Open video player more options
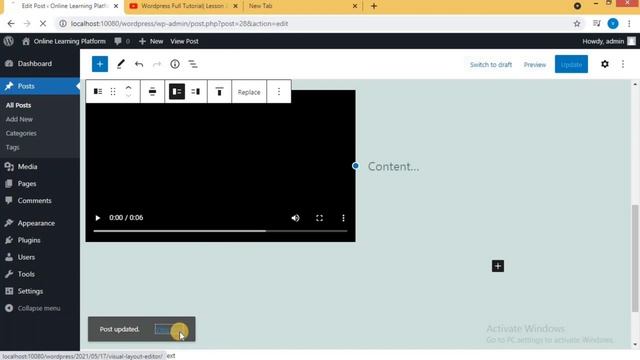The image size is (640, 360). point(343,218)
